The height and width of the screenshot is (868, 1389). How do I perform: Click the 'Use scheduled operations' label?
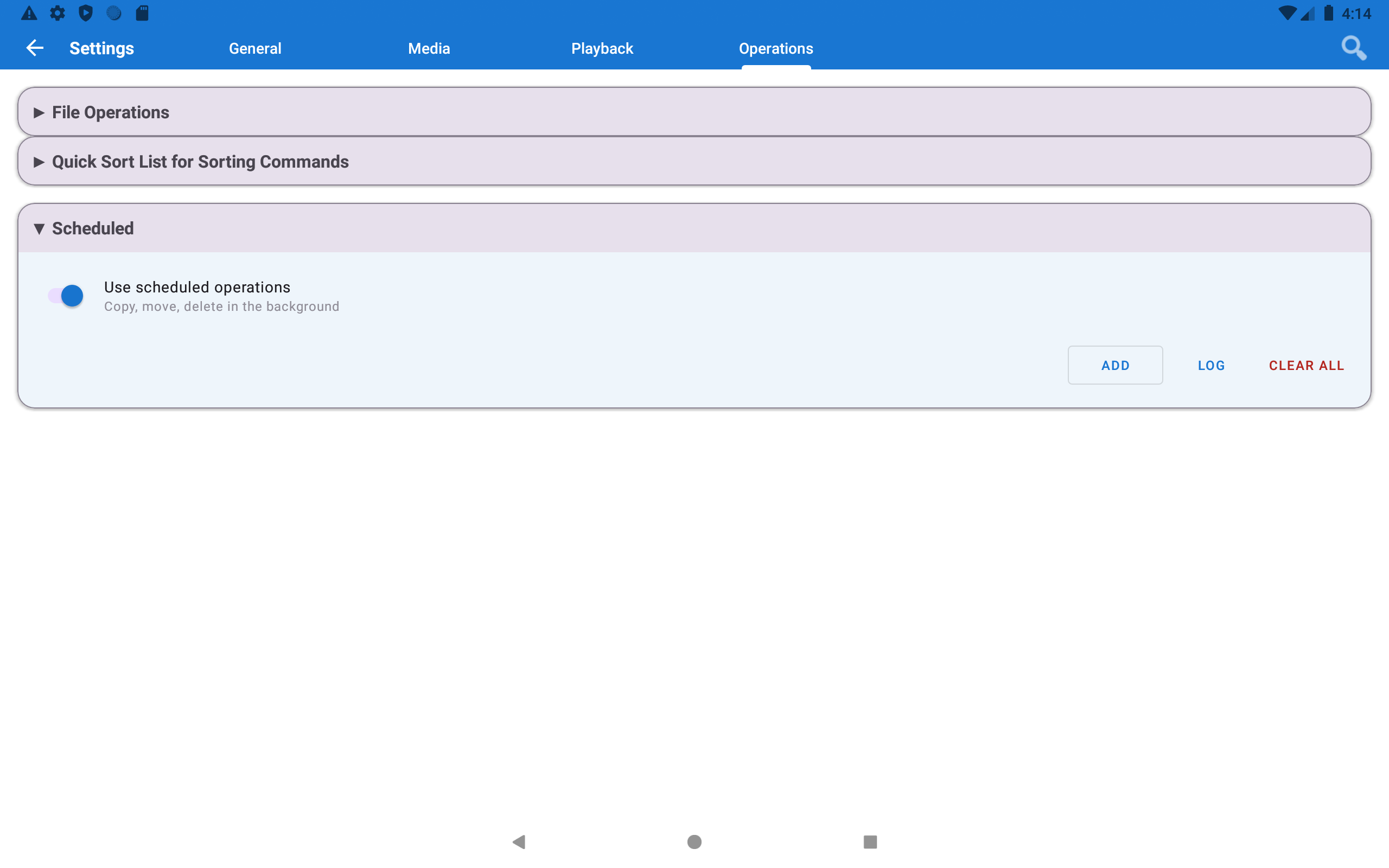click(197, 287)
